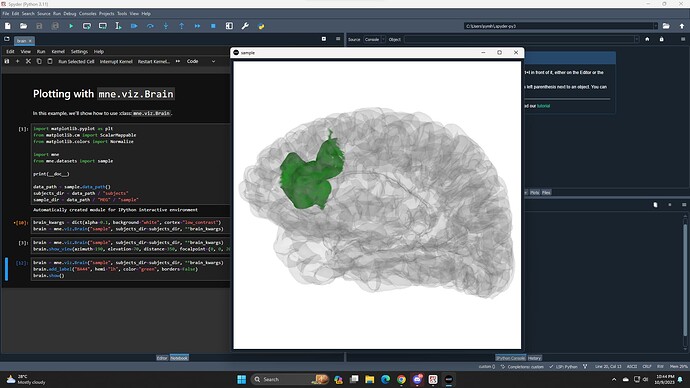Run selection or current line
Image resolution: width=690 pixels, height=388 pixels.
coord(118,26)
